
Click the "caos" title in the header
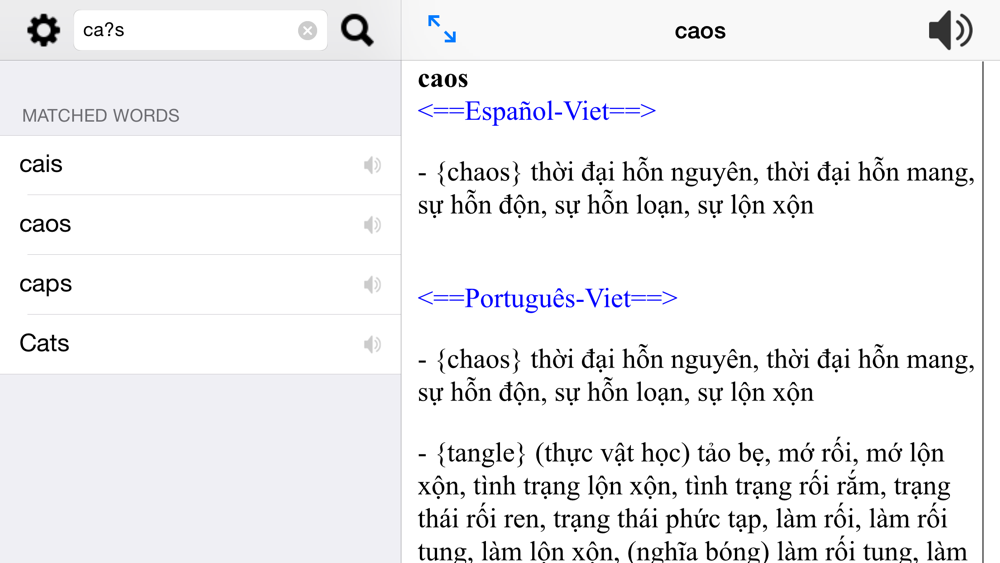(x=700, y=31)
